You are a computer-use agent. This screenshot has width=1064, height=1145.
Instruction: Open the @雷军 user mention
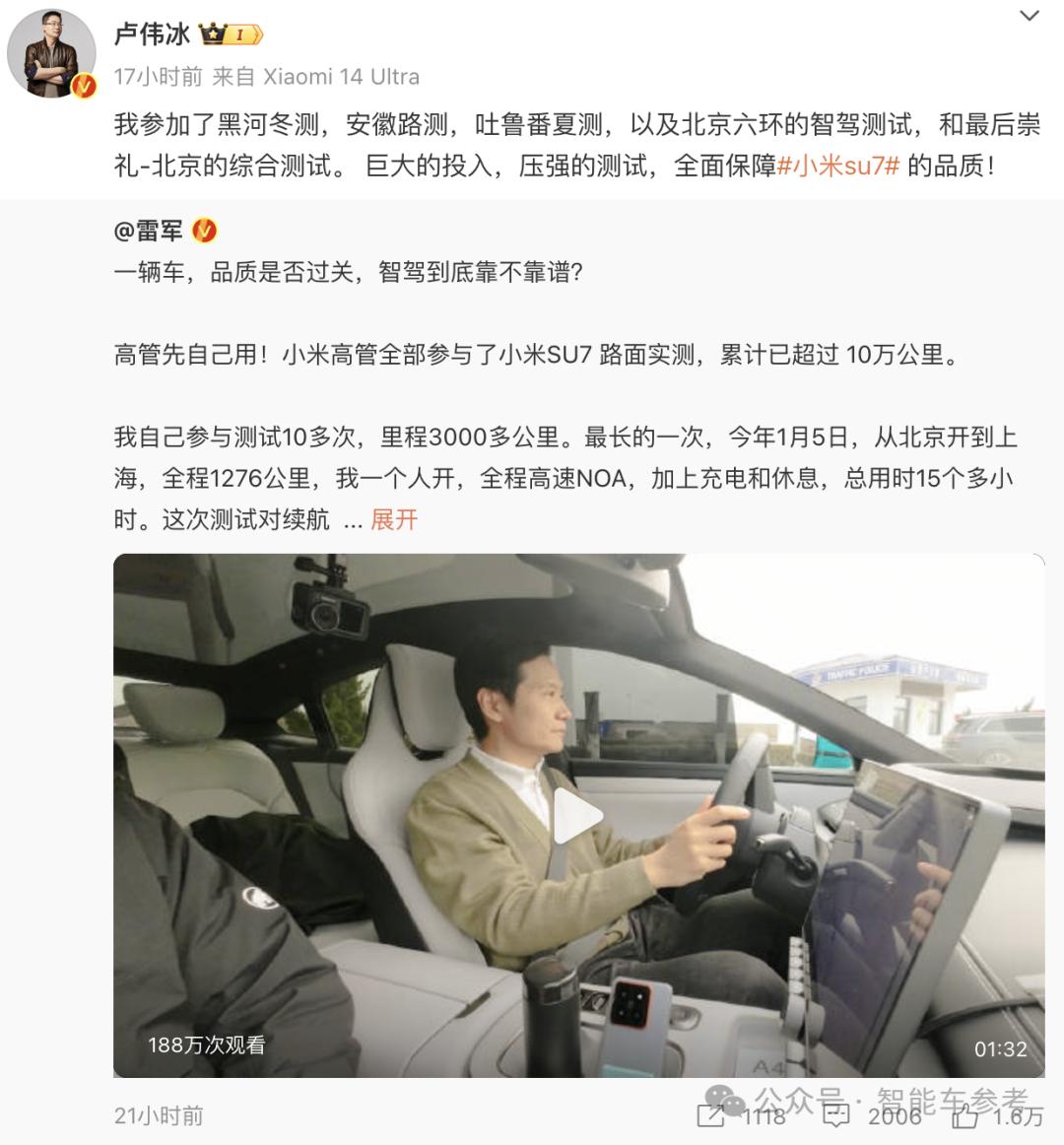148,231
